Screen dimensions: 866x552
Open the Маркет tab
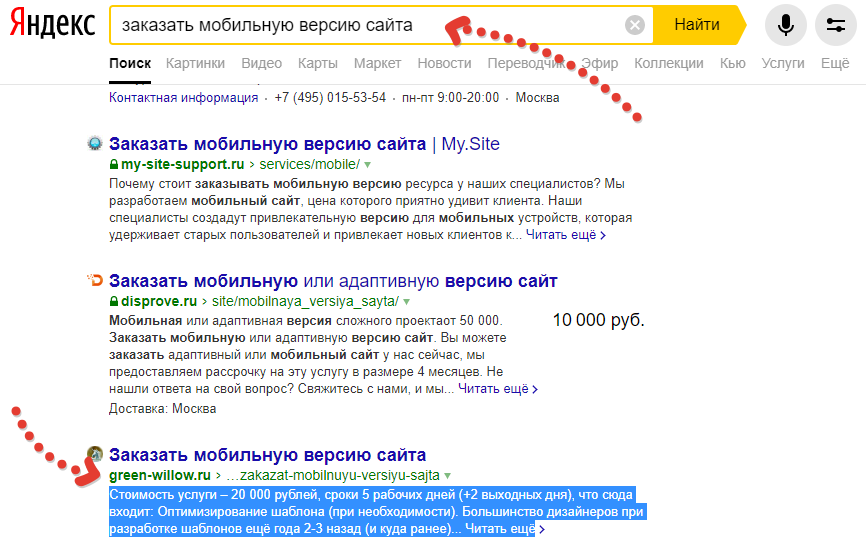(x=377, y=64)
